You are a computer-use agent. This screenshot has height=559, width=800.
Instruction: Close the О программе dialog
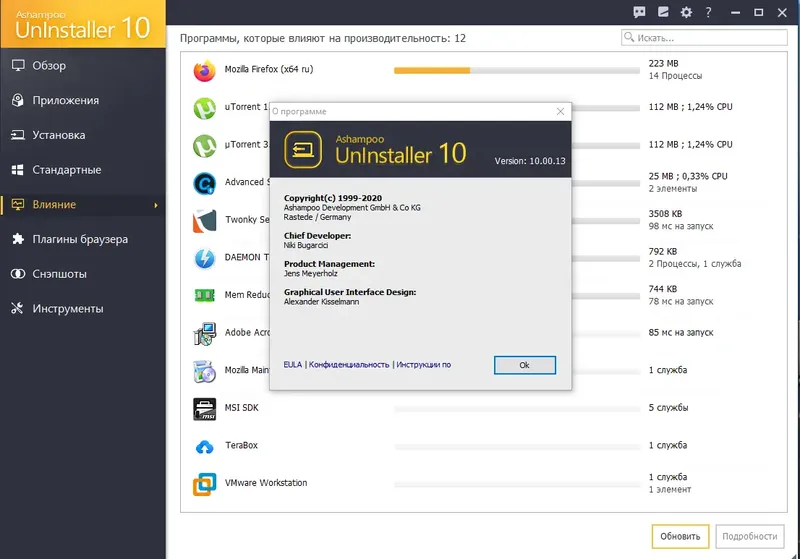point(560,111)
